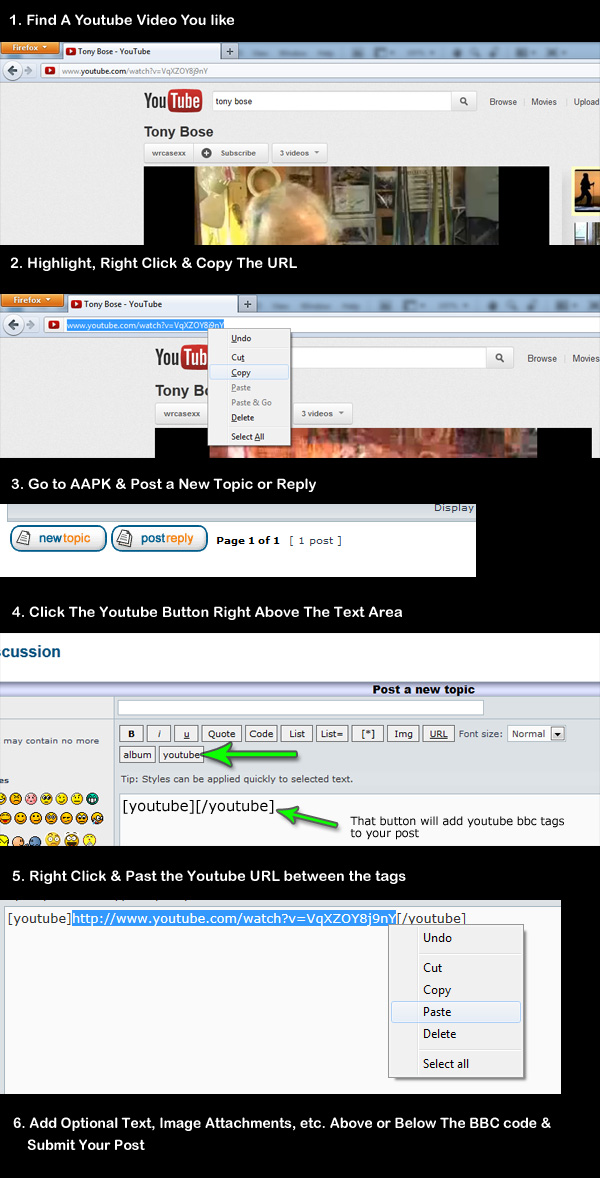Click the search field containing tony bose
The image size is (600, 1178).
[330, 101]
